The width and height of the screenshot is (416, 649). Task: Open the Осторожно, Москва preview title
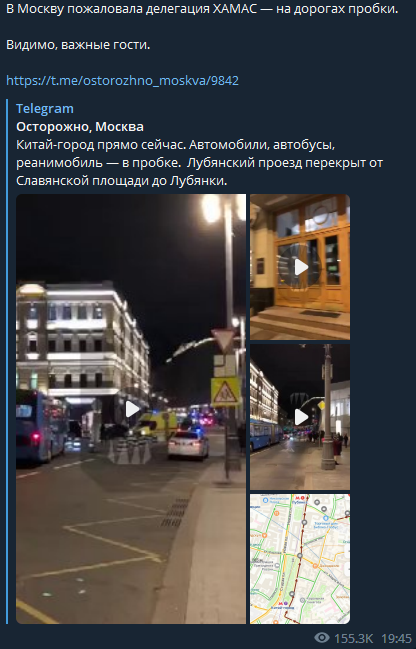80,127
